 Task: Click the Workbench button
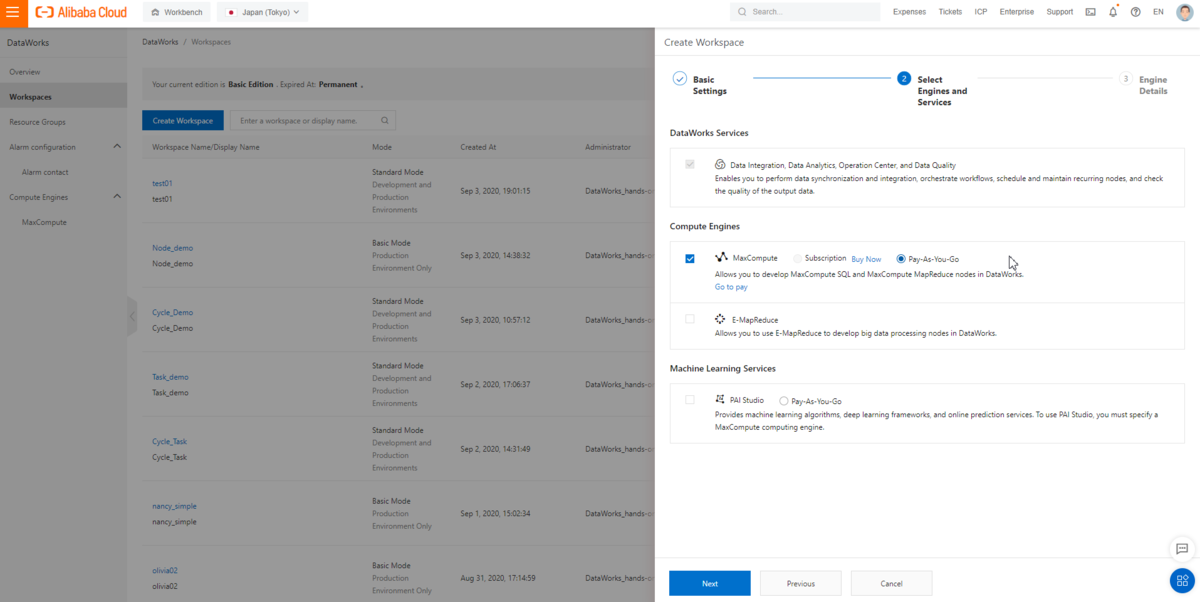[x=176, y=12]
